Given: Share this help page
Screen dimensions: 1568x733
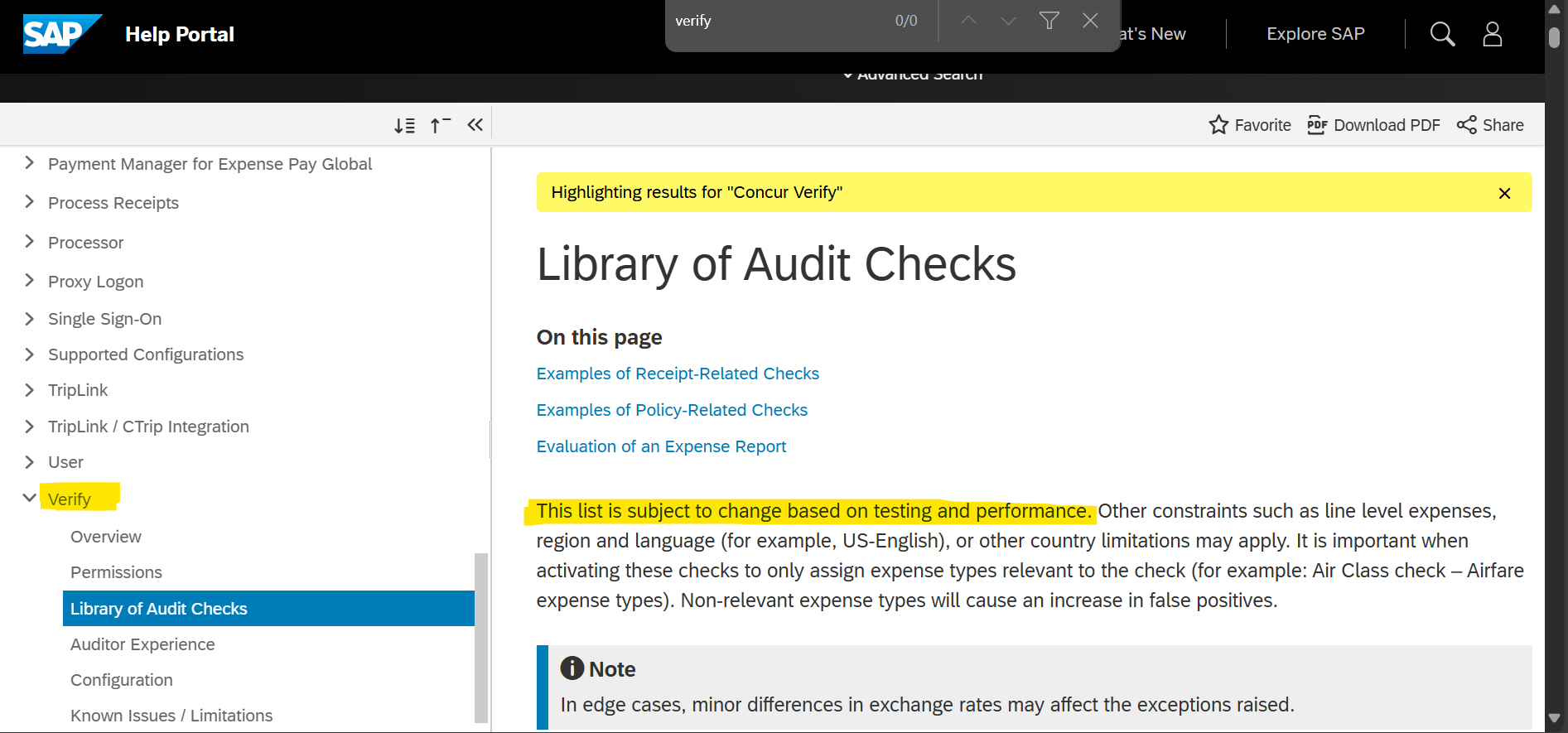Looking at the screenshot, I should 1490,125.
